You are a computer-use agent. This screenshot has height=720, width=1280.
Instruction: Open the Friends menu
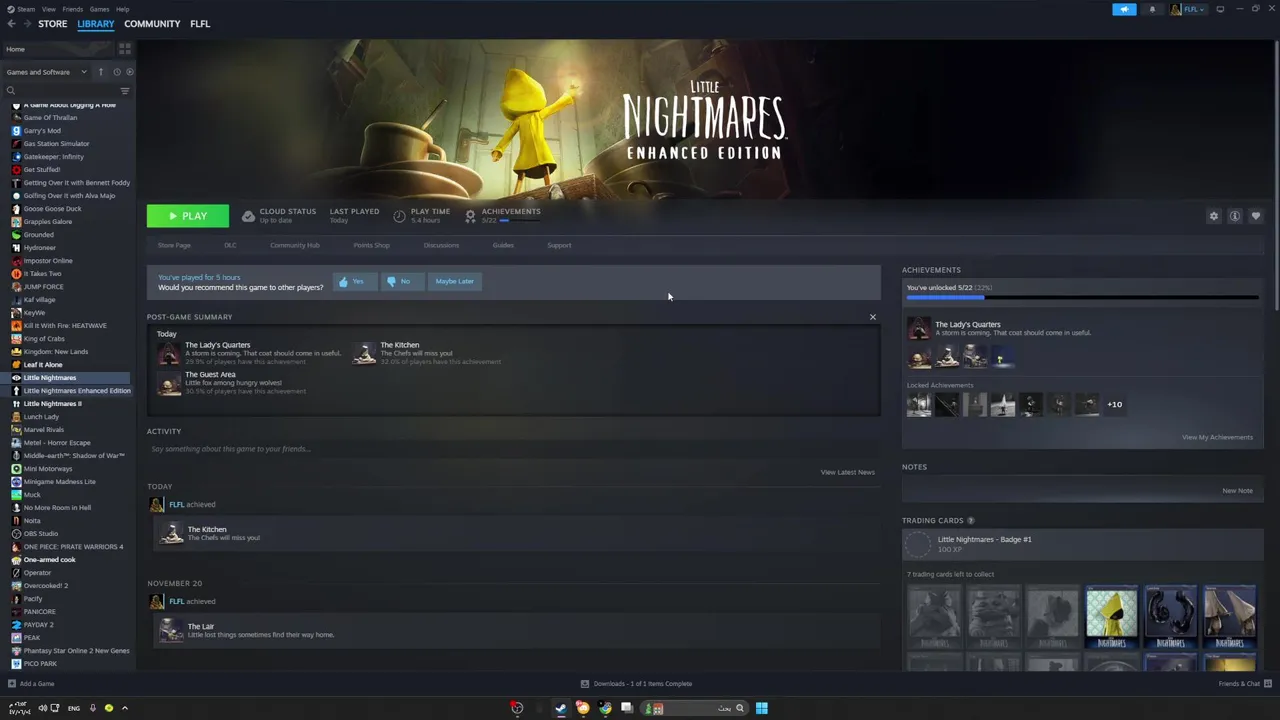point(73,9)
